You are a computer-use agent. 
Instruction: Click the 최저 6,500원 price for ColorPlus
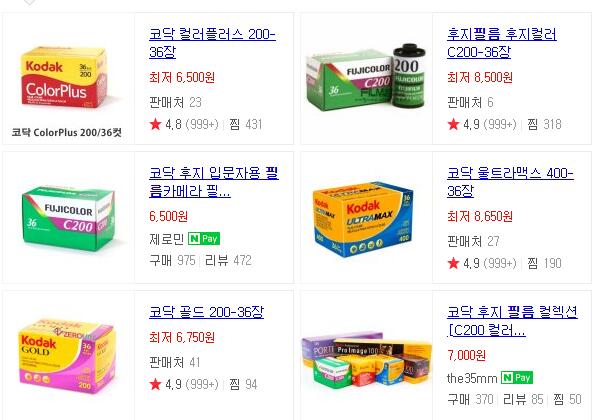(x=182, y=77)
